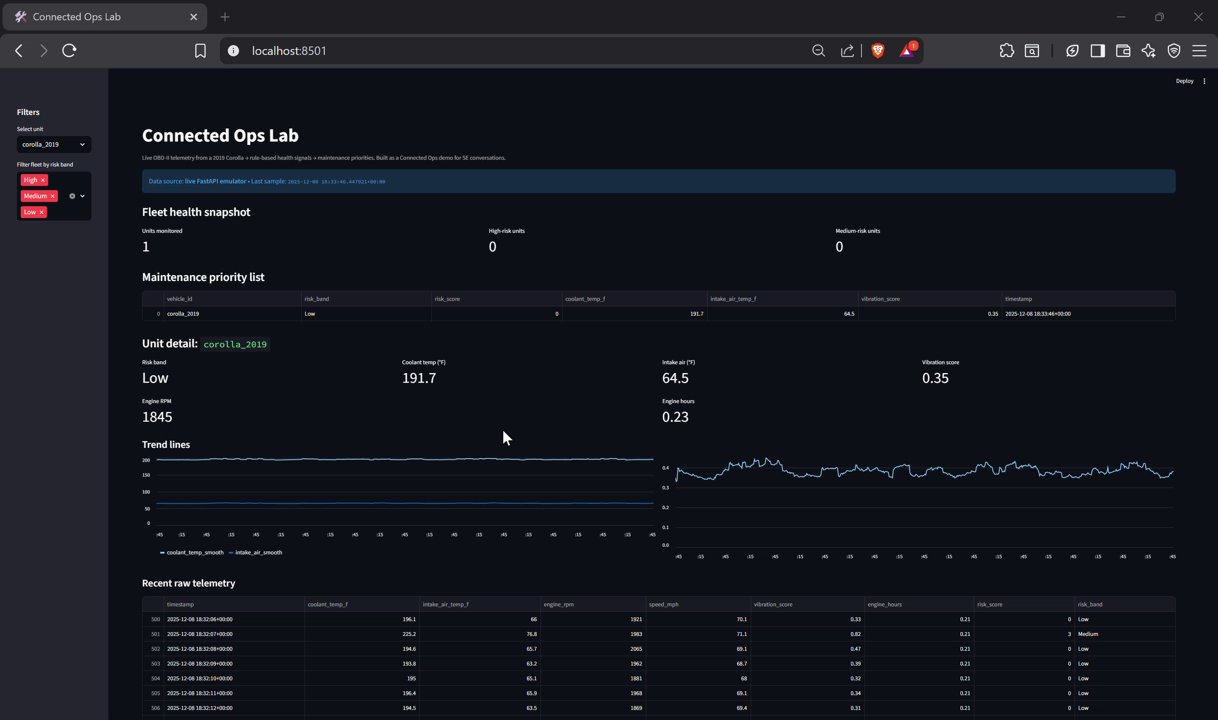Click the Engine RPM value 1845

click(157, 417)
